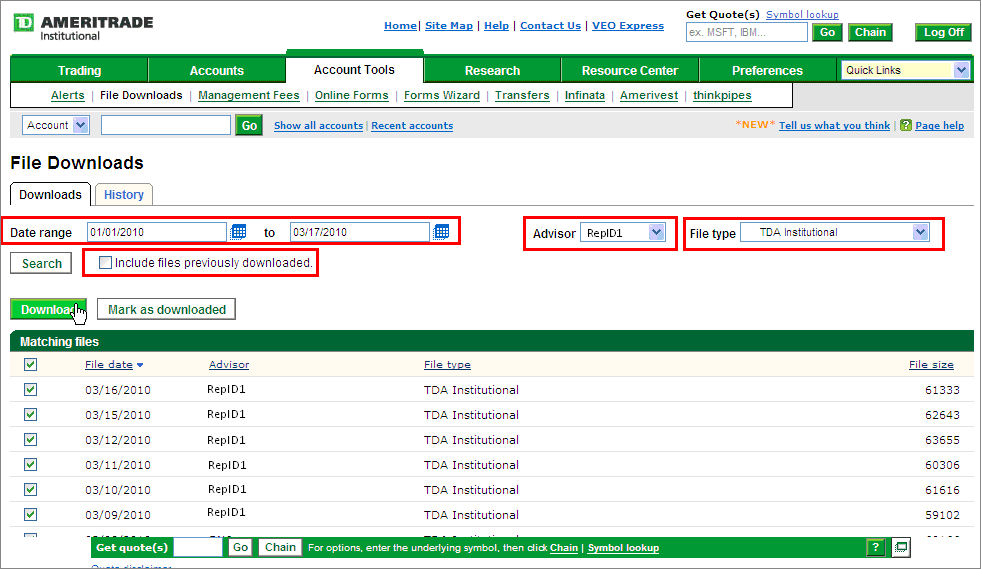The width and height of the screenshot is (981, 569).
Task: Uncheck the select-all checkbox in Matching files header
Action: click(30, 365)
